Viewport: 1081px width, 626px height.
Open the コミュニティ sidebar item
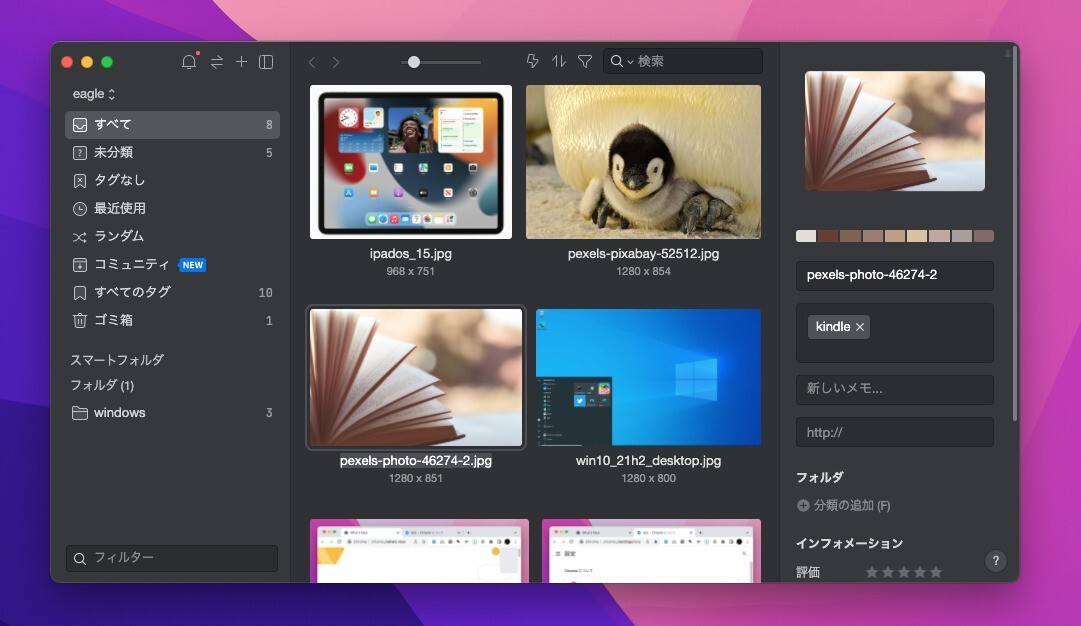(x=172, y=265)
